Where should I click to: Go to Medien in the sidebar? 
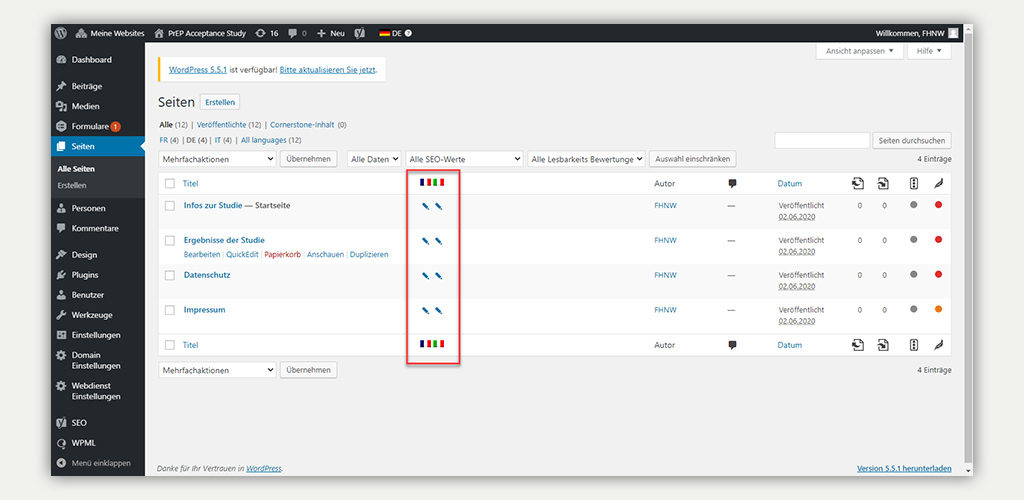click(x=85, y=106)
